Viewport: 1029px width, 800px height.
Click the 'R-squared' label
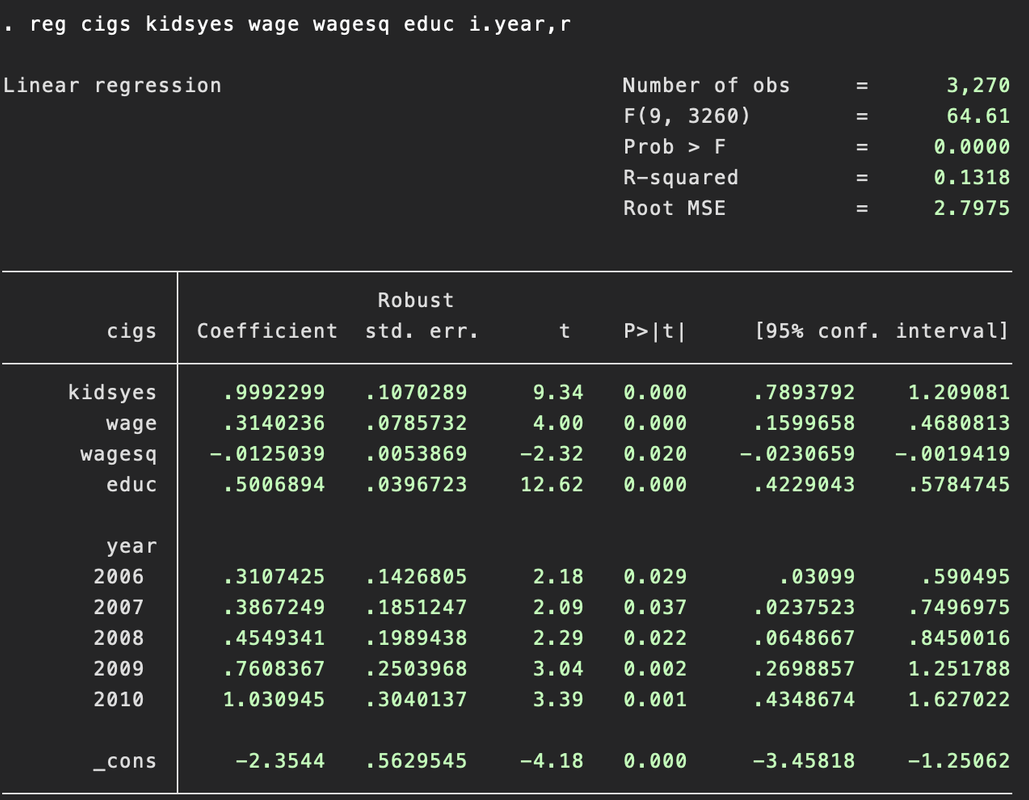[681, 178]
